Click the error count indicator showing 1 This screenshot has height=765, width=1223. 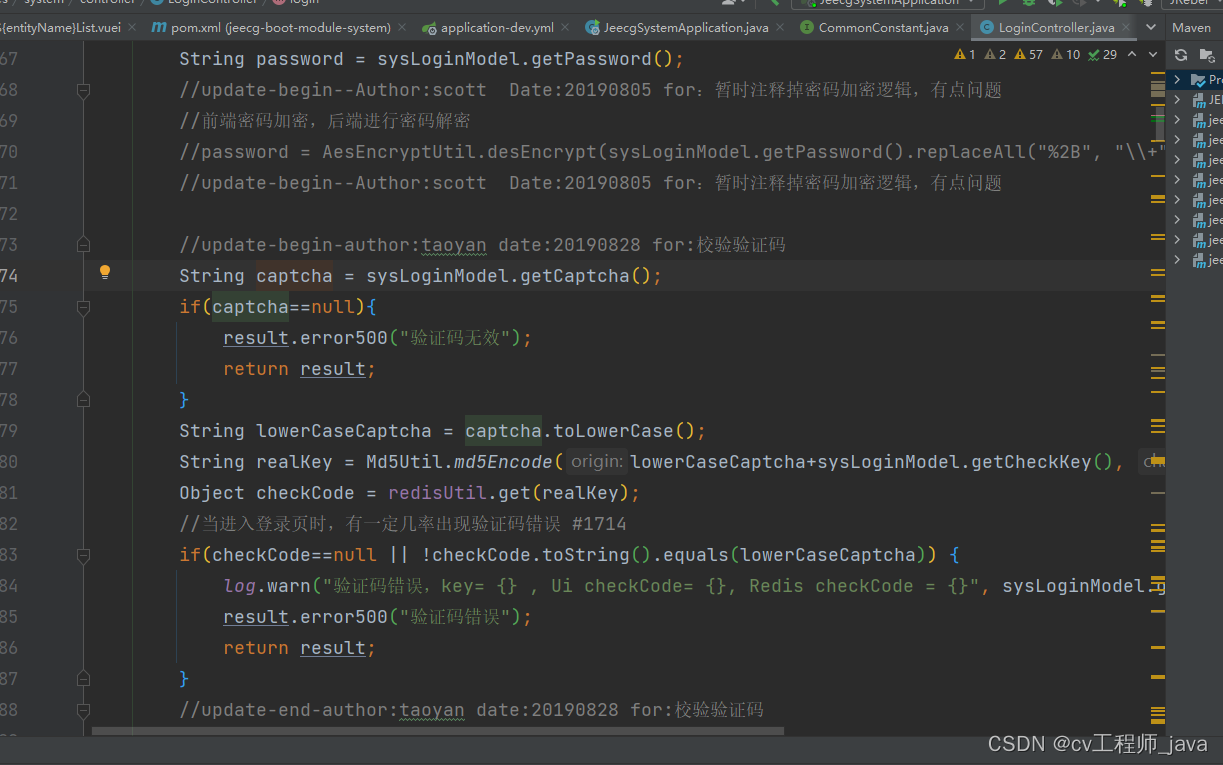pos(965,54)
